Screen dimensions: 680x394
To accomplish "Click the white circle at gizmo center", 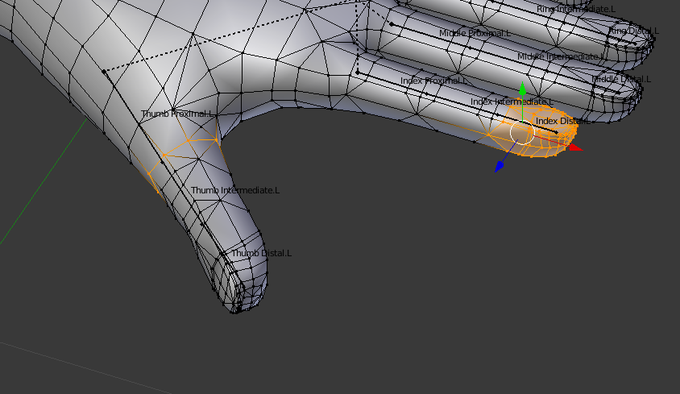I will pyautogui.click(x=522, y=133).
